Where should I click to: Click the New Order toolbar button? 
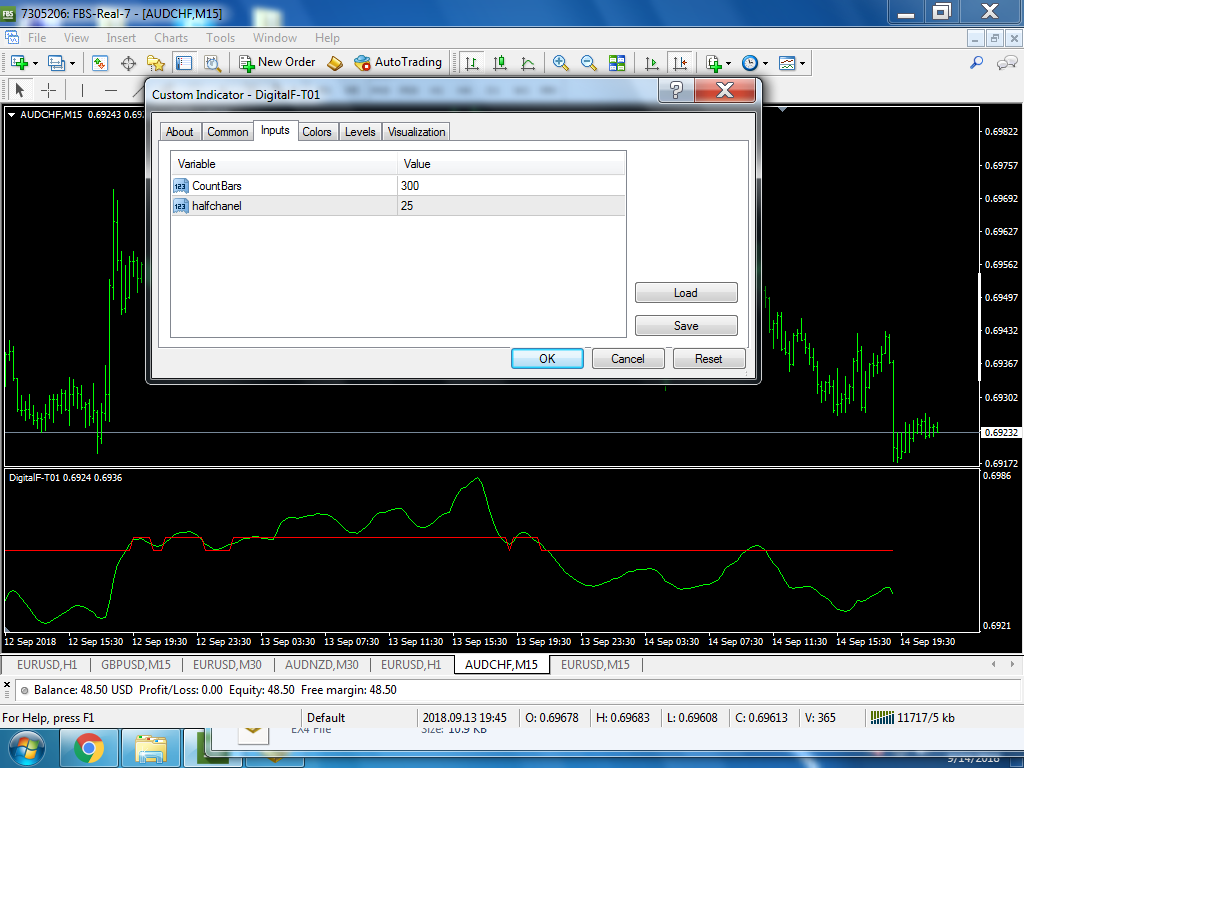(x=278, y=62)
